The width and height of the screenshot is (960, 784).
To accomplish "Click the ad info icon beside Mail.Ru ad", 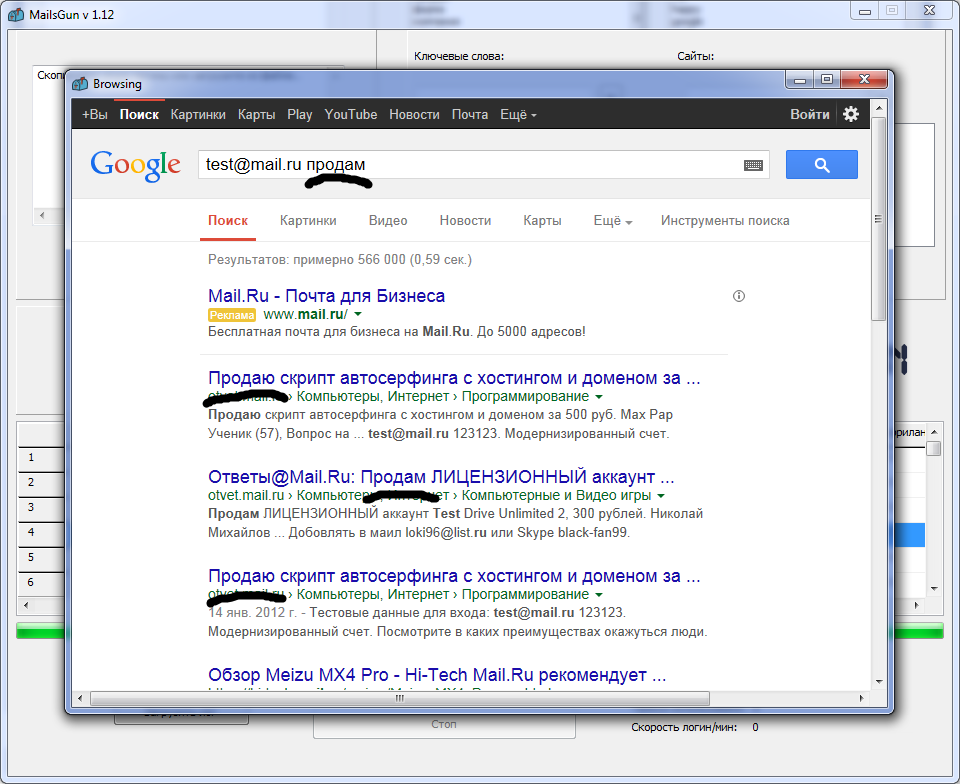I will [x=739, y=296].
